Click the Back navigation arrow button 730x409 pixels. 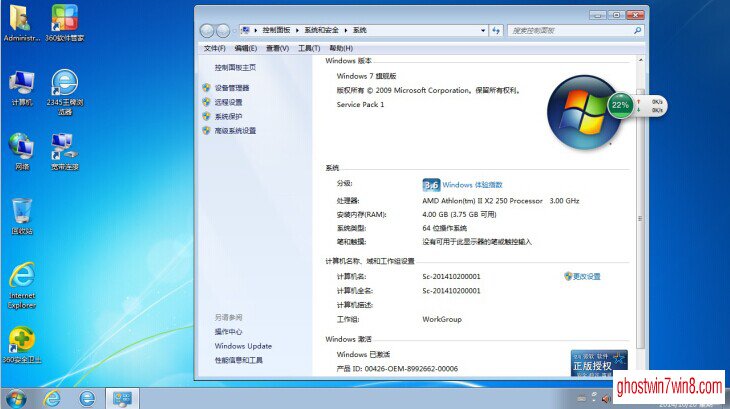pos(208,31)
